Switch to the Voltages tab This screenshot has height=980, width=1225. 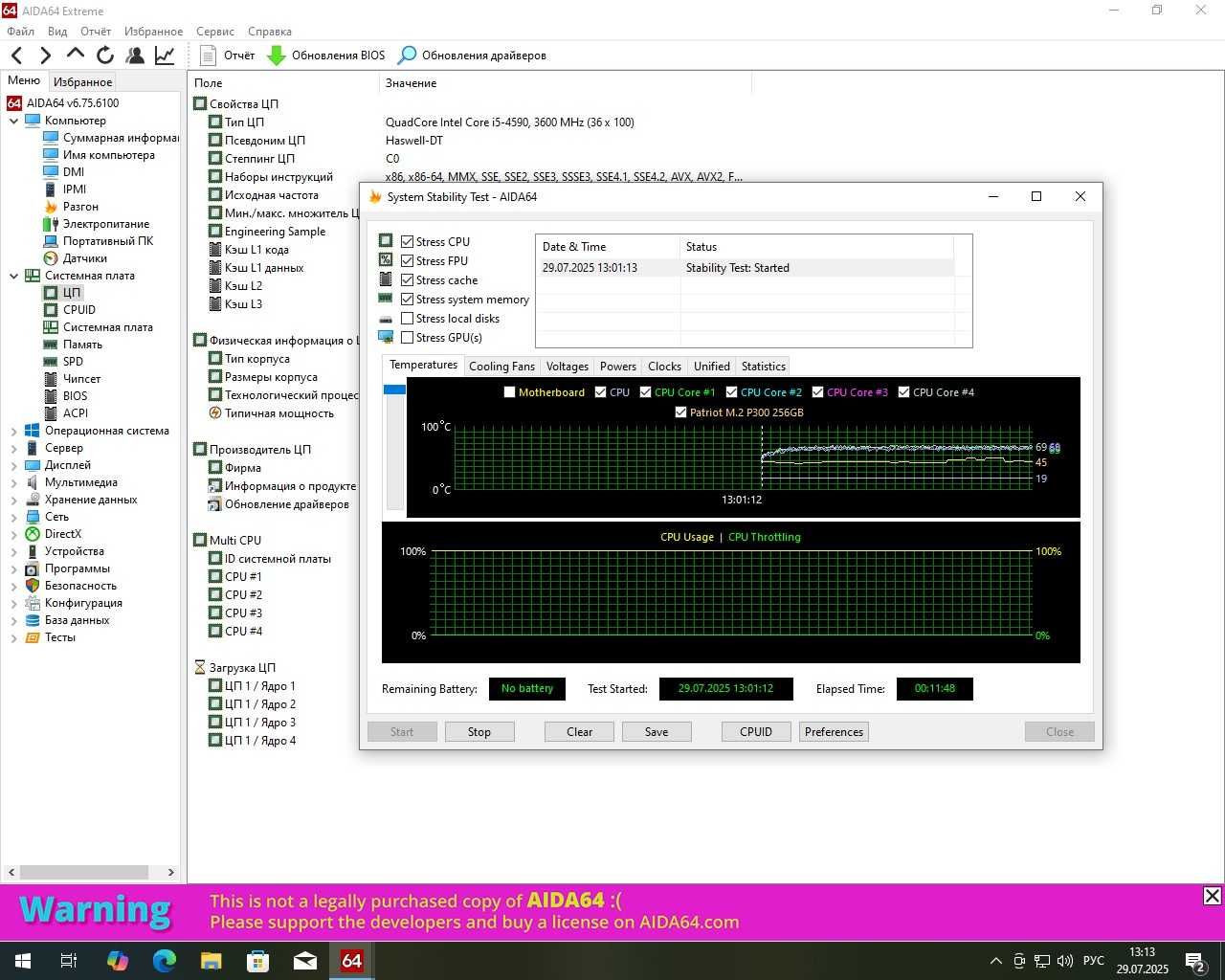click(568, 367)
